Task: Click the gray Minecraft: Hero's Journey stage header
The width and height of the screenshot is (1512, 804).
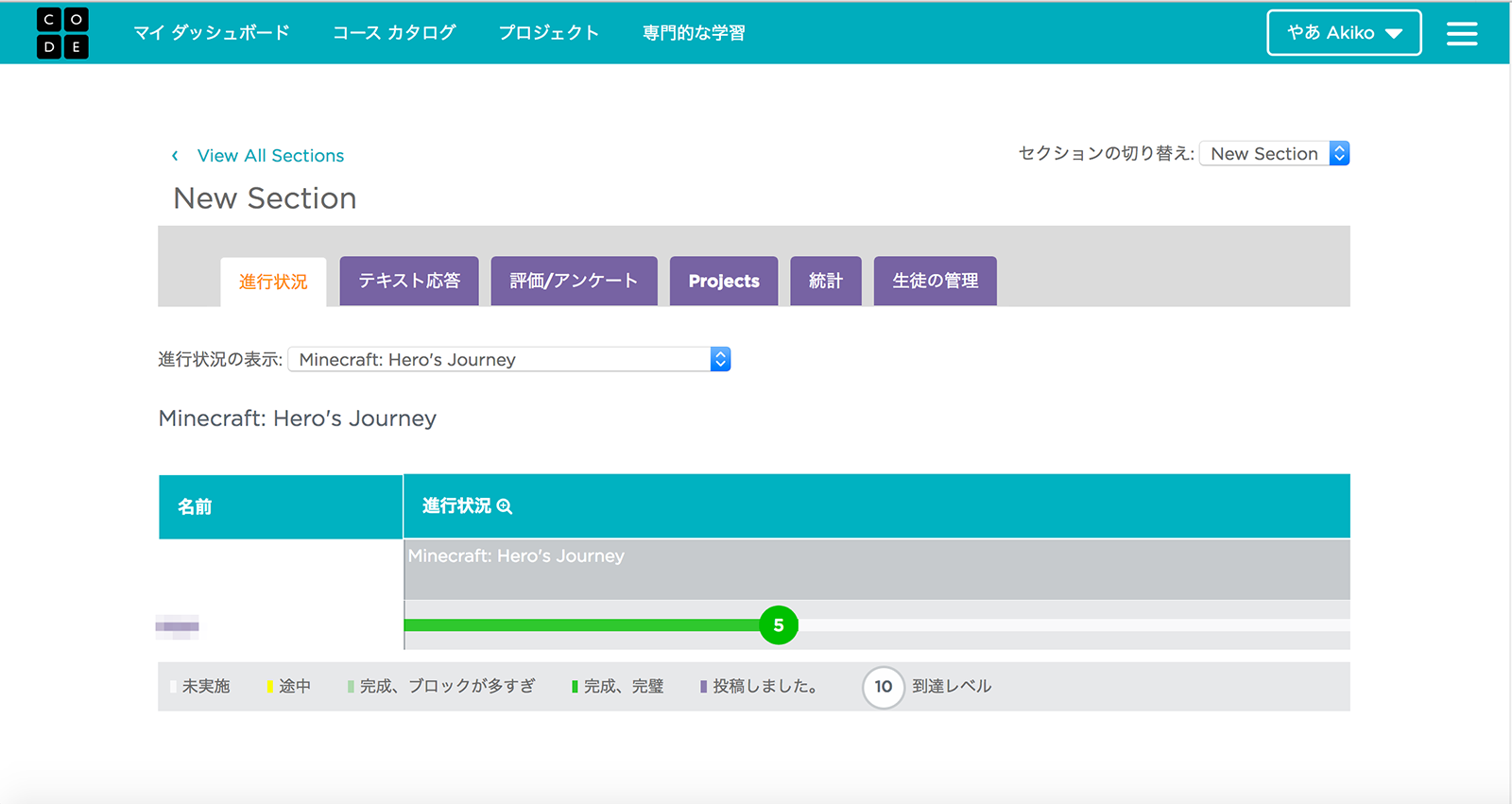Action: (x=877, y=569)
